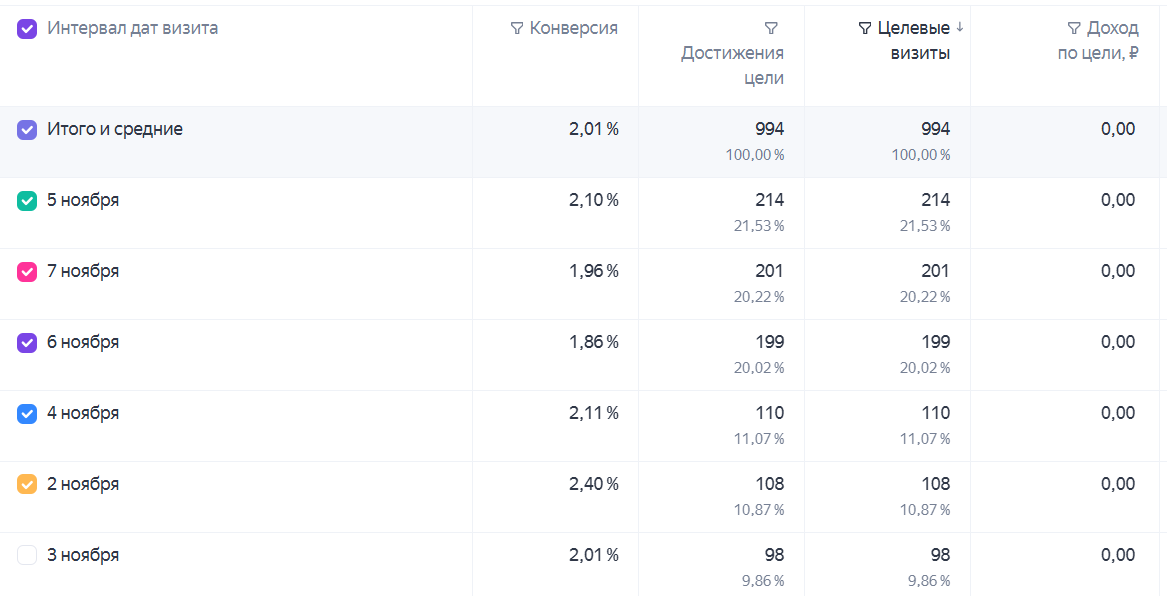Enable the 3 ноября empty checkbox
Viewport: 1167px width, 596px height.
(27, 555)
